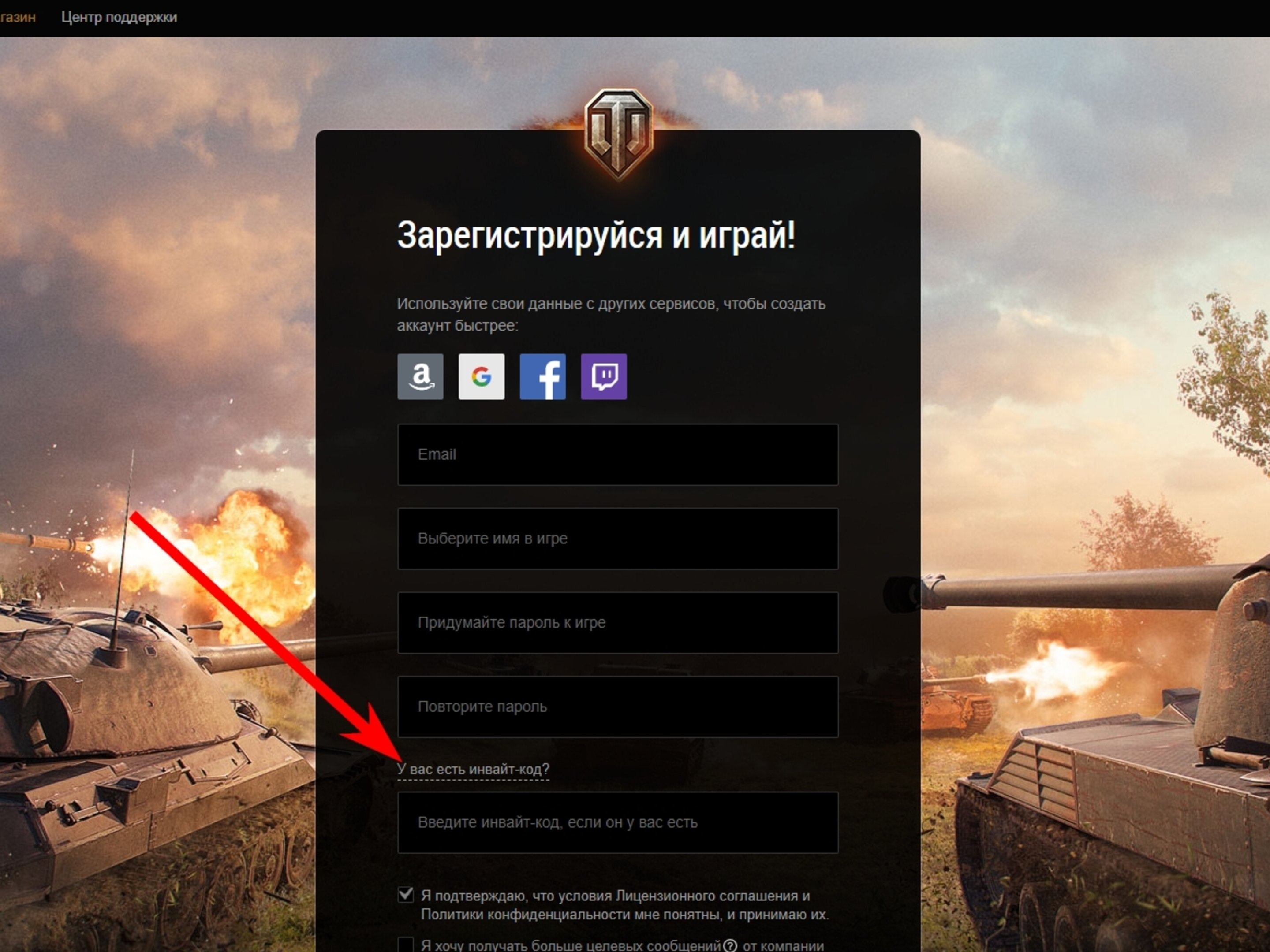Click the 'Выберите имя в игре' field
Viewport: 1270px width, 952px height.
(x=618, y=538)
